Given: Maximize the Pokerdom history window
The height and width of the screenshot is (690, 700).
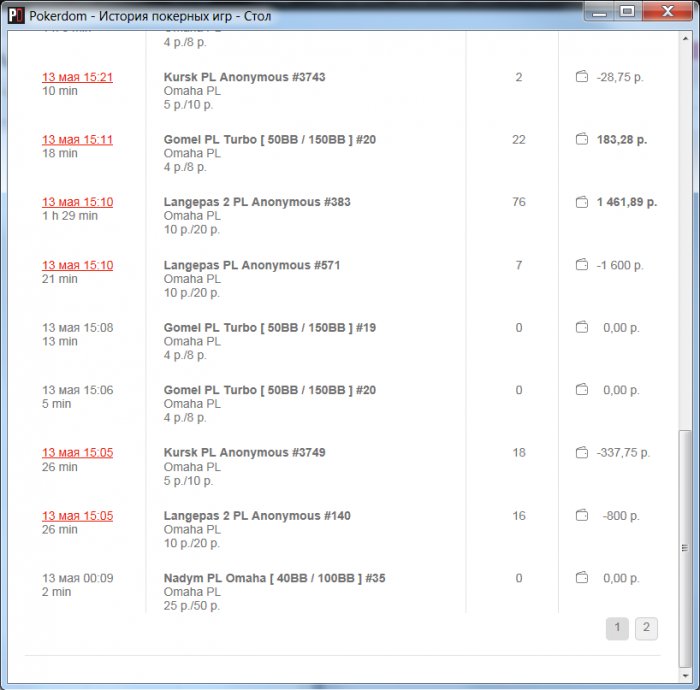Looking at the screenshot, I should click(x=628, y=11).
